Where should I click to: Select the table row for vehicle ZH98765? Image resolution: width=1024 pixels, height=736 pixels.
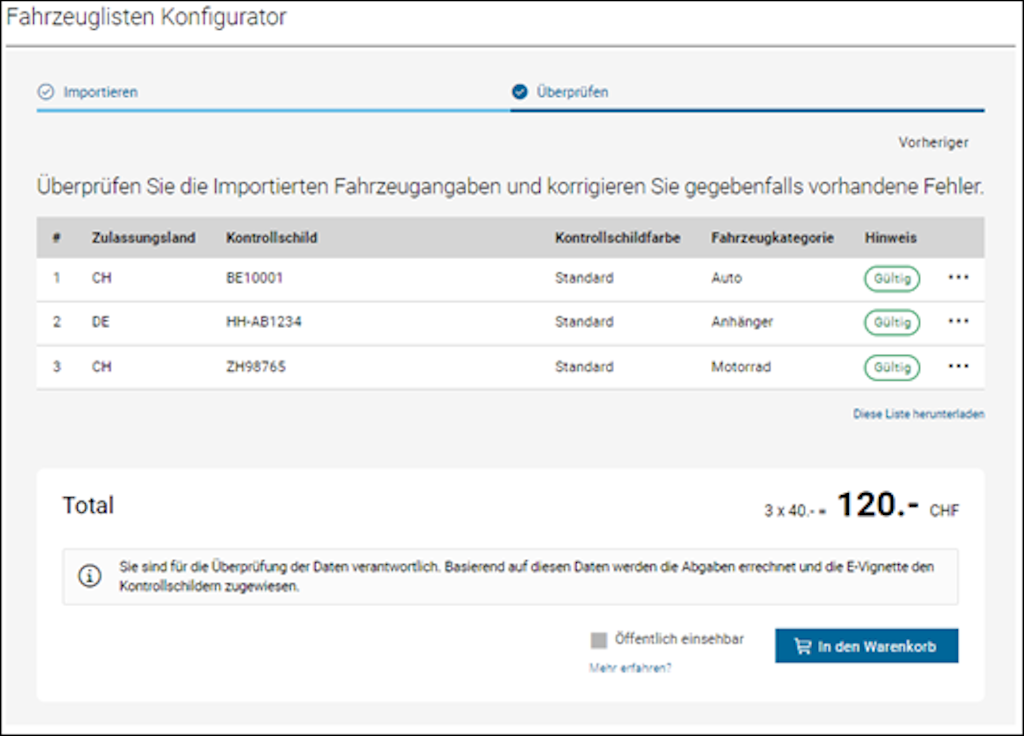[x=400, y=367]
